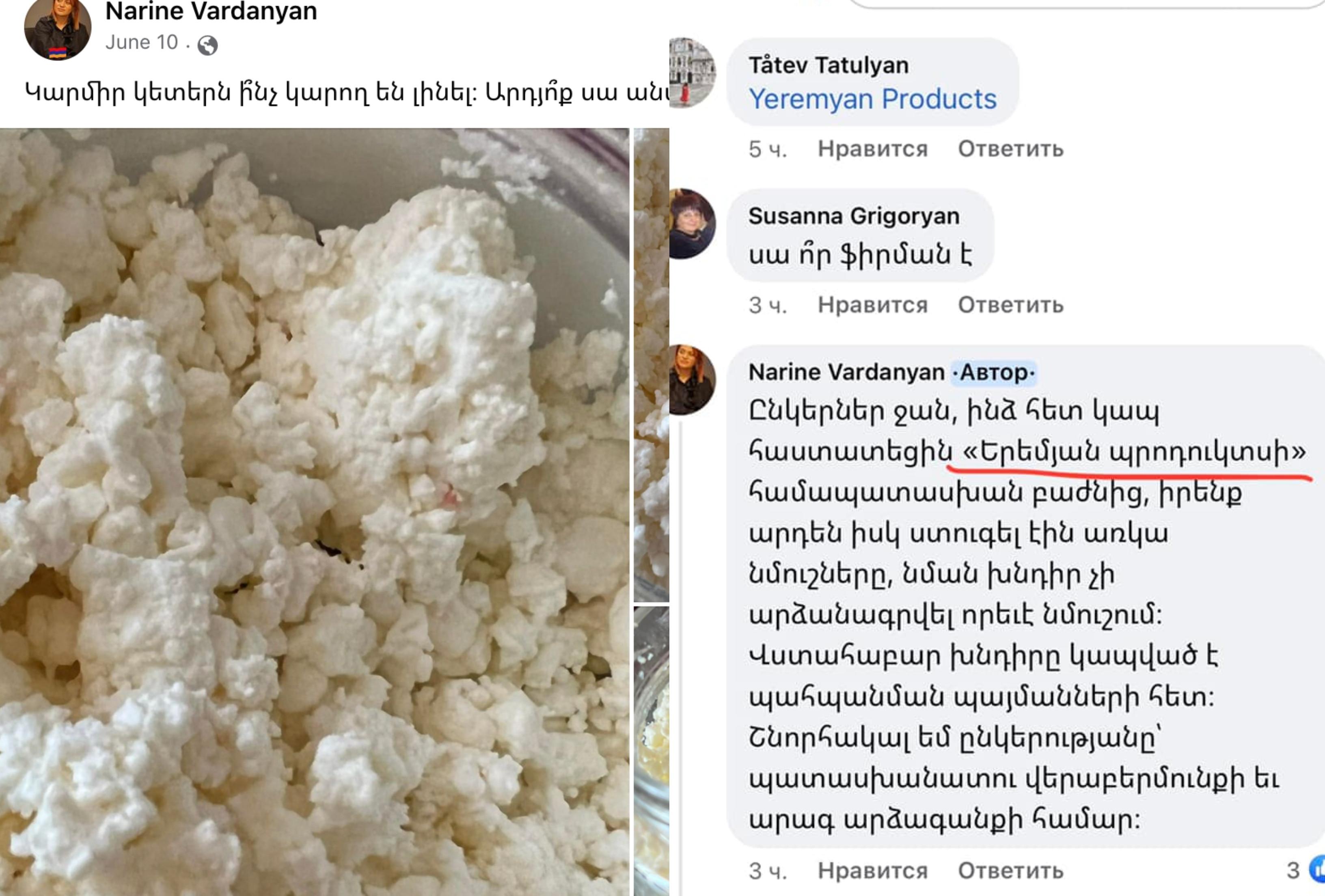1325x896 pixels.
Task: Click the blue like reaction icon
Action: click(x=1318, y=870)
